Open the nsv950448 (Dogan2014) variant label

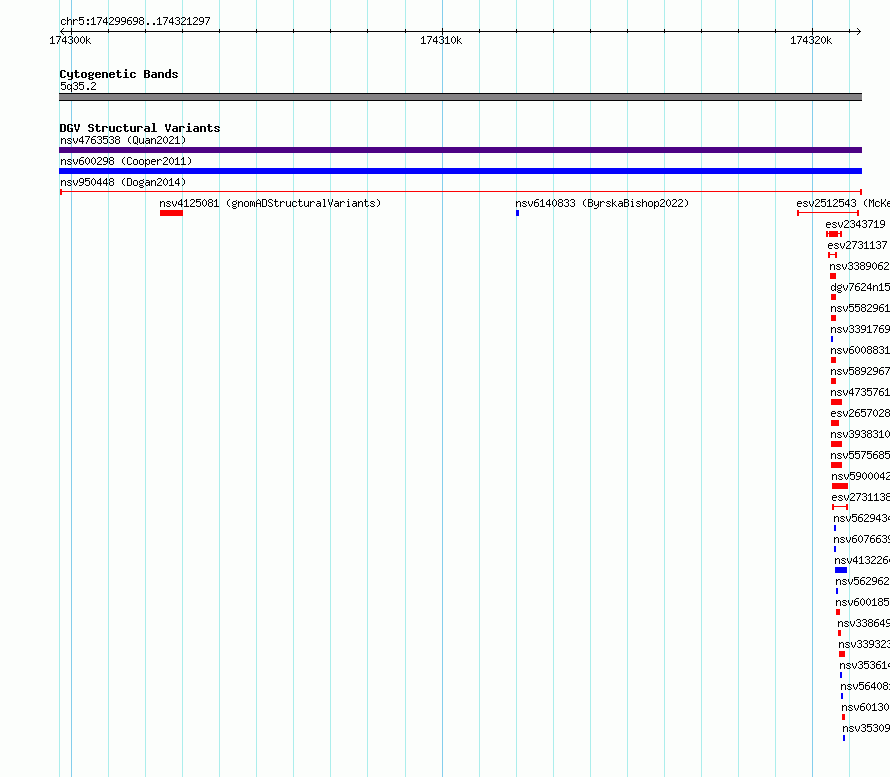coord(123,182)
